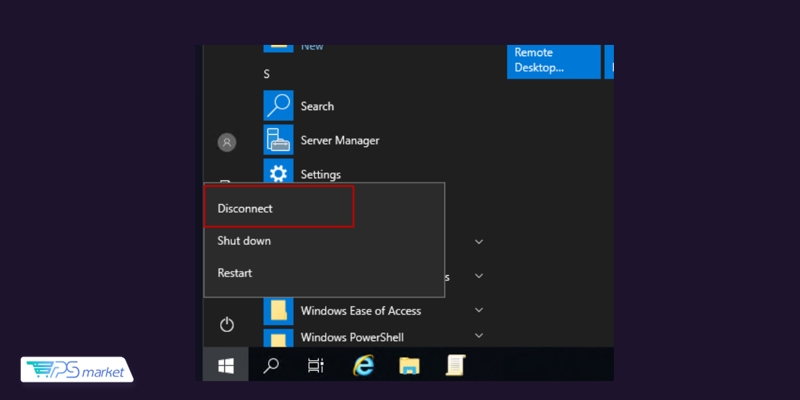Click Restart in the power menu
The height and width of the screenshot is (400, 800).
point(235,273)
